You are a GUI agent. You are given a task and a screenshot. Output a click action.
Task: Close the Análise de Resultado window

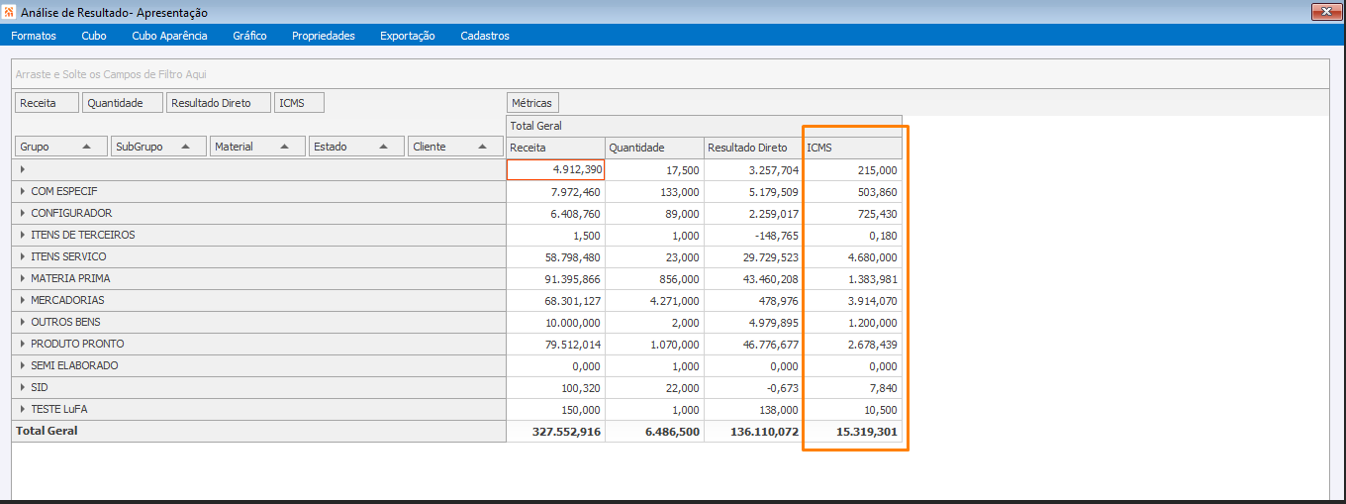coord(1327,12)
